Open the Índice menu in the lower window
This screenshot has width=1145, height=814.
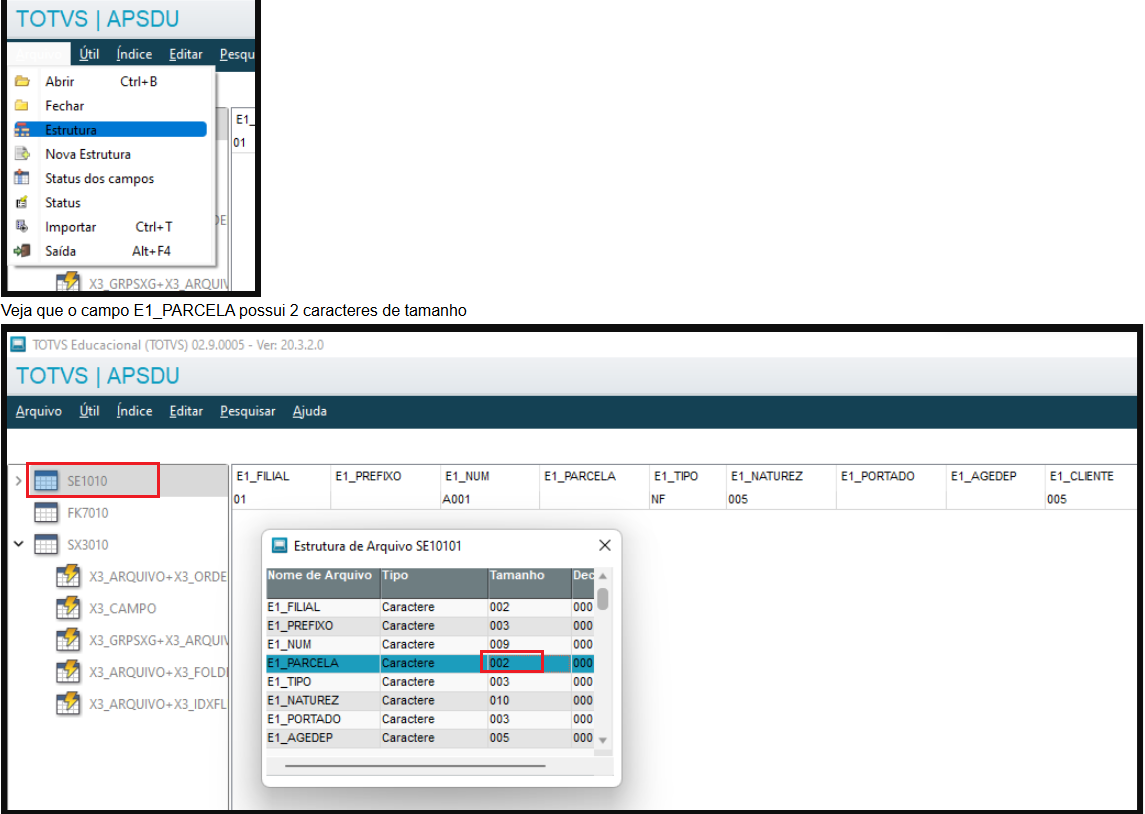pyautogui.click(x=134, y=411)
